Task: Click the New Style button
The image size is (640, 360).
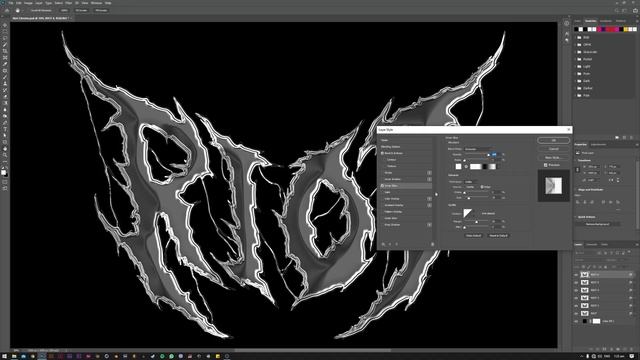Action: (x=553, y=157)
